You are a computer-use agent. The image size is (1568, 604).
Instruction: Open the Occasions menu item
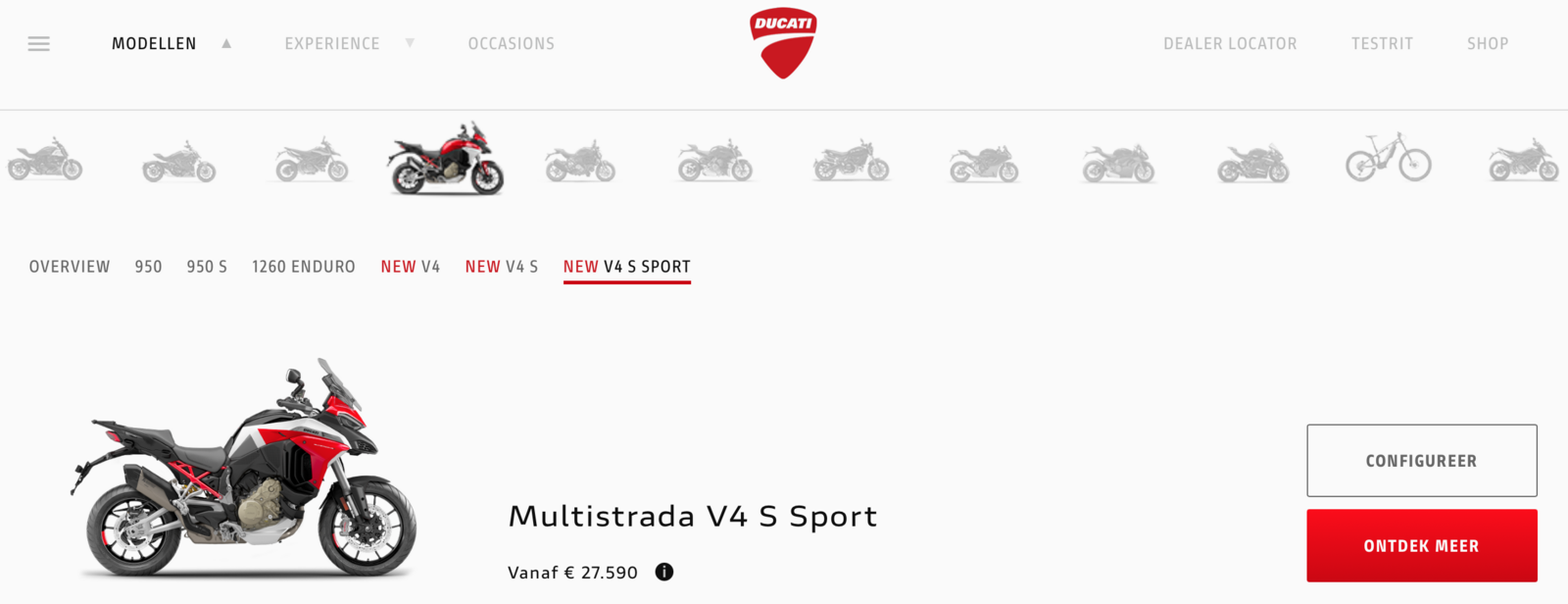511,43
